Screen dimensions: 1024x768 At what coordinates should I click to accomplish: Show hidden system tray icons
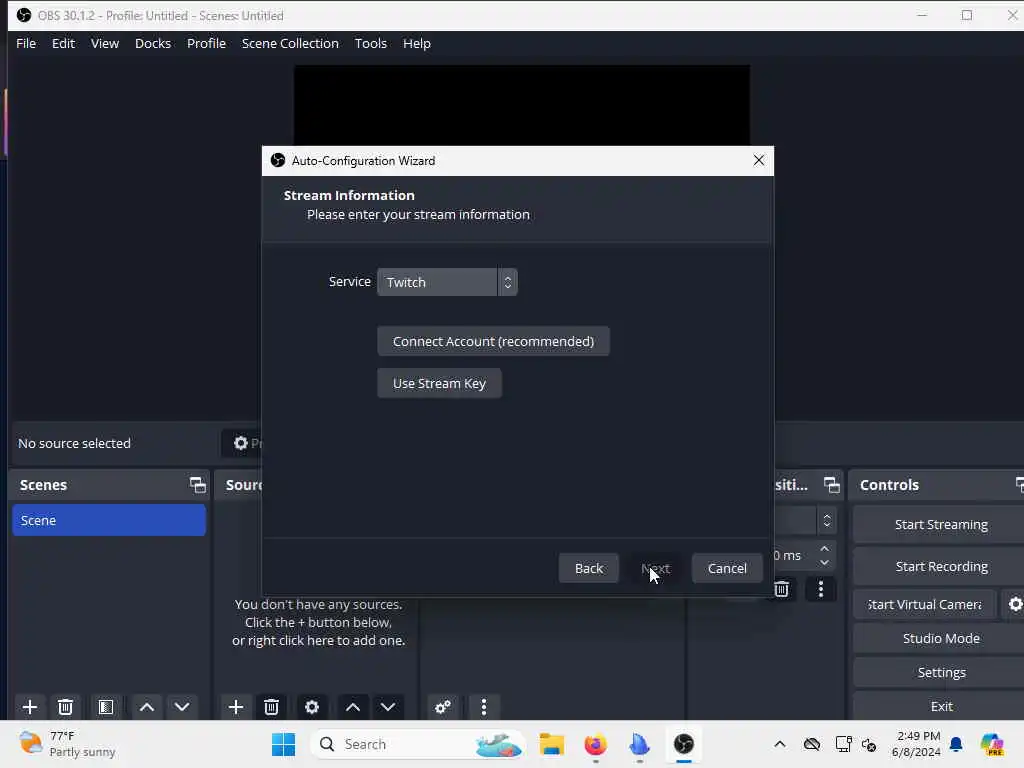(x=779, y=744)
